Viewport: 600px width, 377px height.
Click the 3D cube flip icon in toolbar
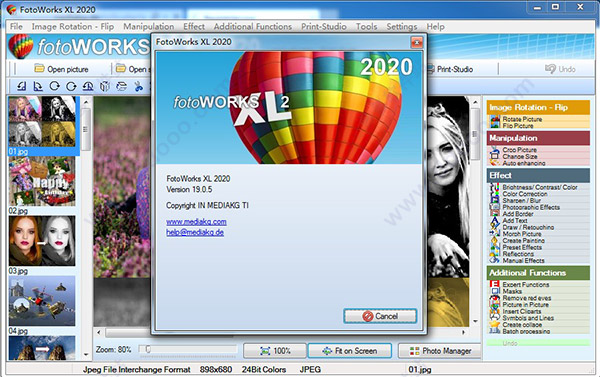click(105, 86)
